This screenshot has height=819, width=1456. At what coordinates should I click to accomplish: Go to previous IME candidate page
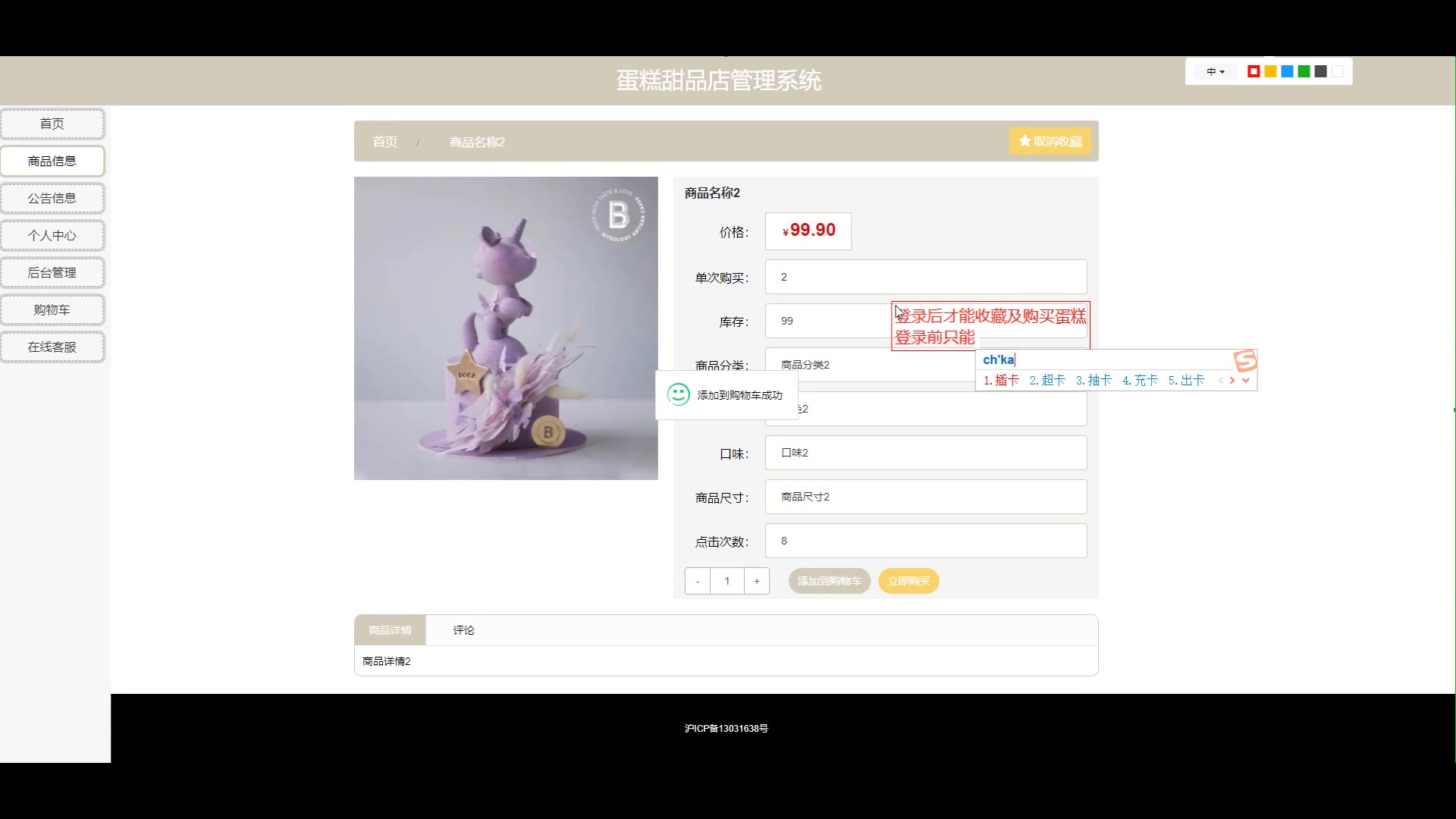1220,381
